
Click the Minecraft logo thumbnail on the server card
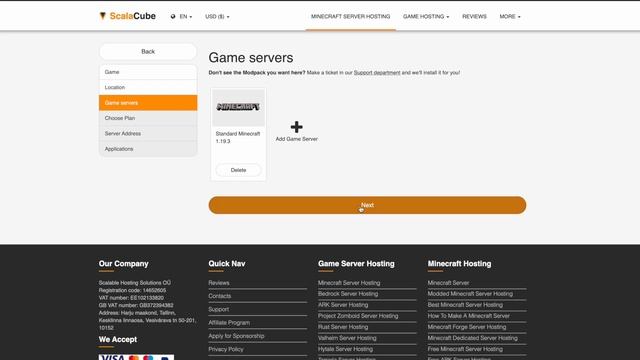pyautogui.click(x=238, y=107)
